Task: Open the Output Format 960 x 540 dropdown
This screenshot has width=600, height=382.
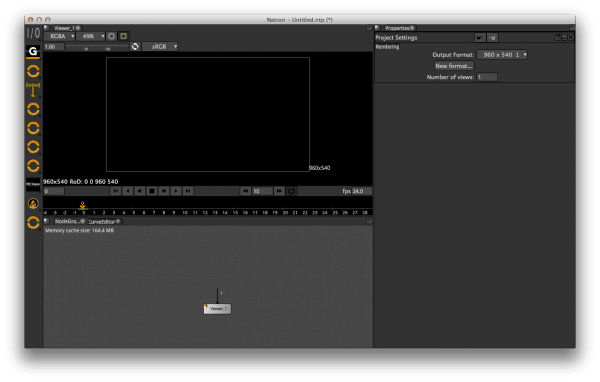Action: tap(502, 55)
